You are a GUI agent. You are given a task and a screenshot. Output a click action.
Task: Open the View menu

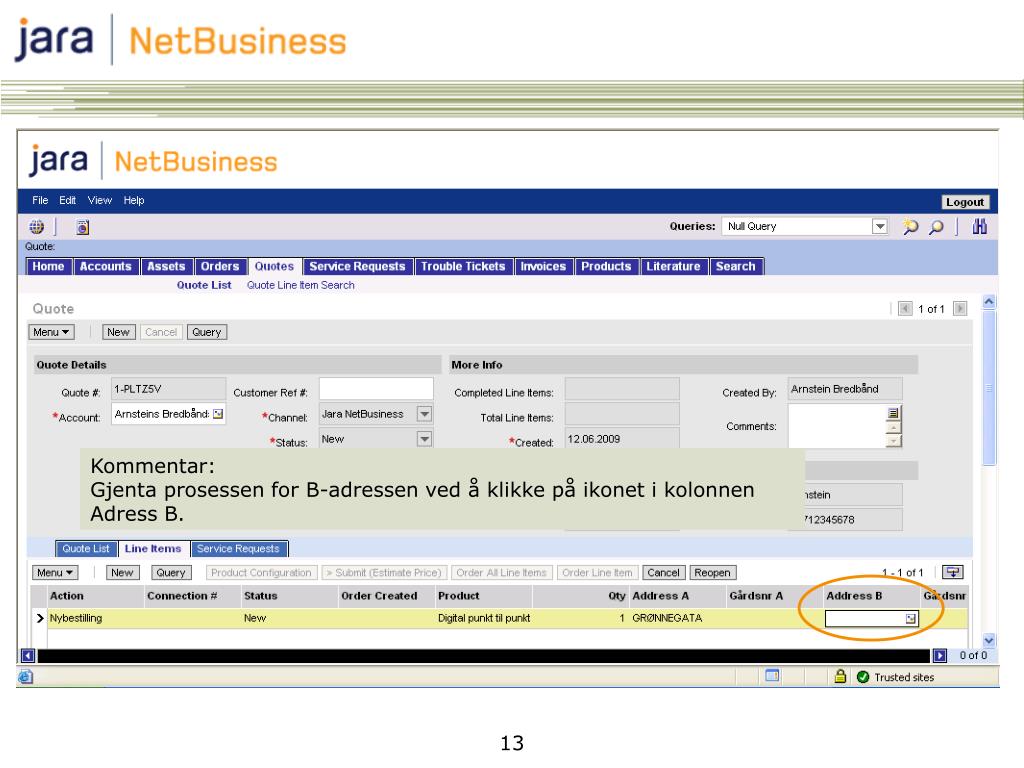coord(100,200)
